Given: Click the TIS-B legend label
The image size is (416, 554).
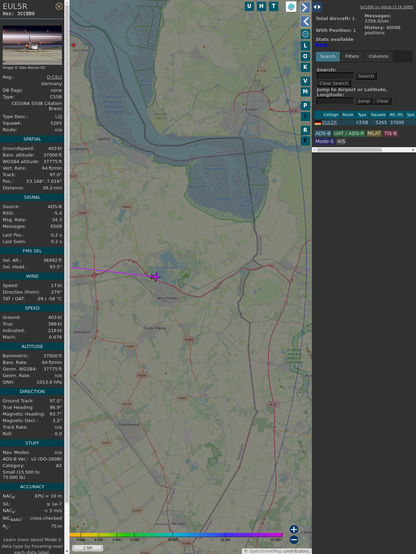Looking at the screenshot, I should (x=390, y=134).
